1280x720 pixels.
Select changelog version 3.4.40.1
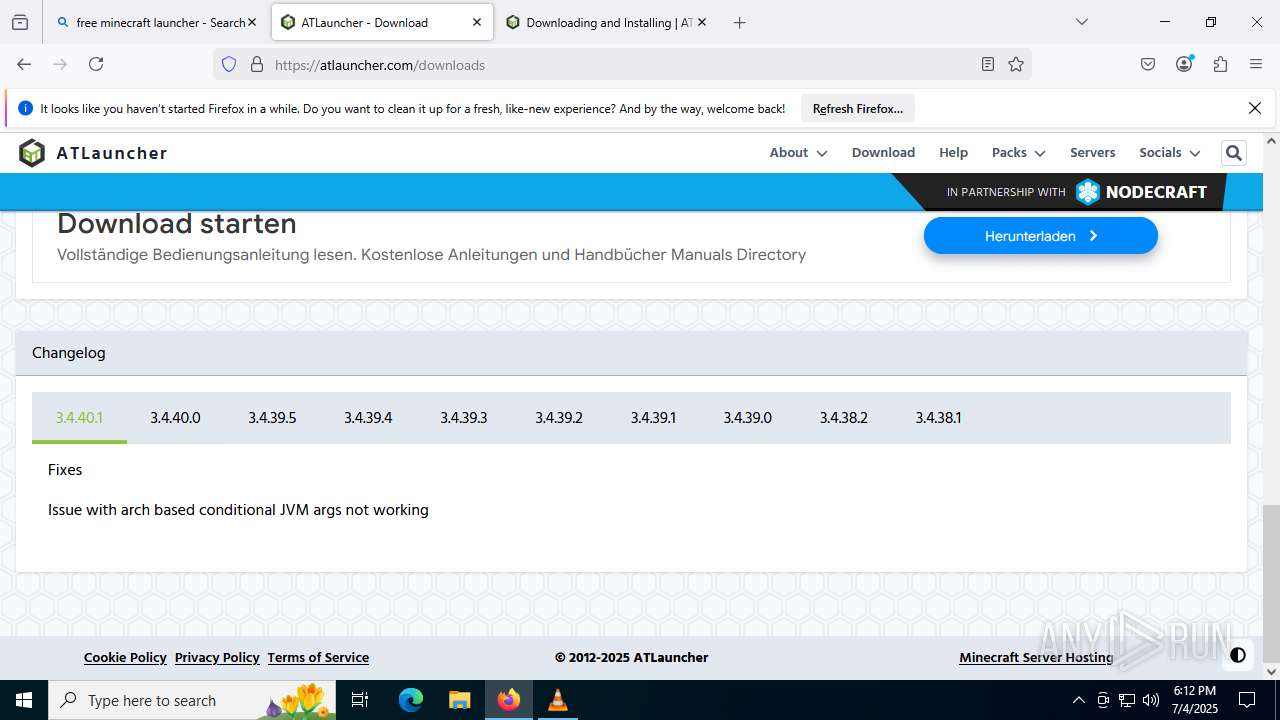[x=79, y=417]
